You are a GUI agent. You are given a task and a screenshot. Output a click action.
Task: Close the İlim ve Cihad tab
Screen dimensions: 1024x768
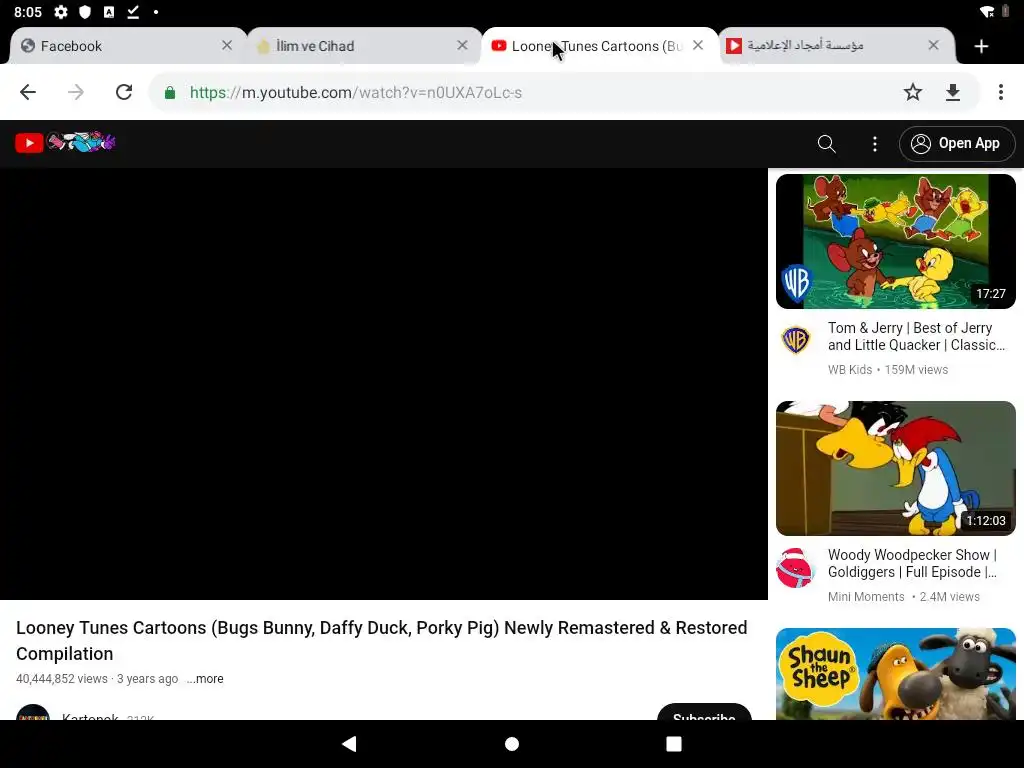[462, 45]
